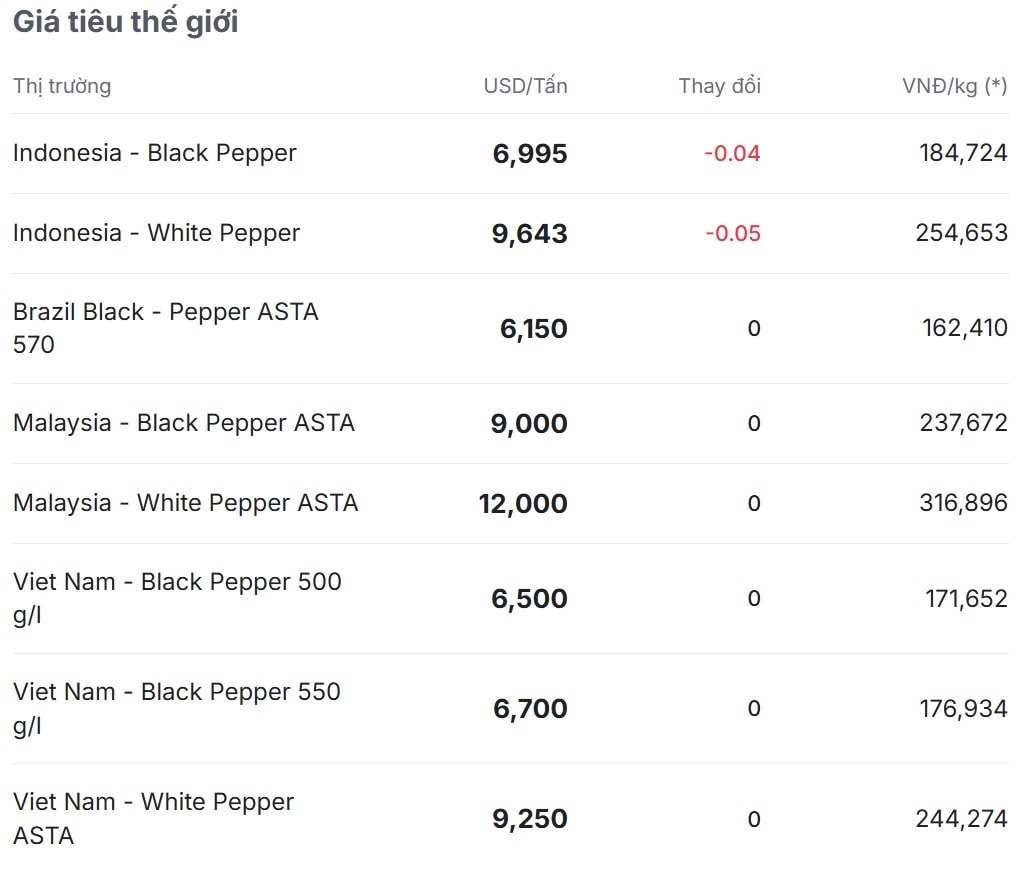Screen dimensions: 1020x871
Task: Select the "VNĐ/kg (*)" column header
Action: click(954, 86)
